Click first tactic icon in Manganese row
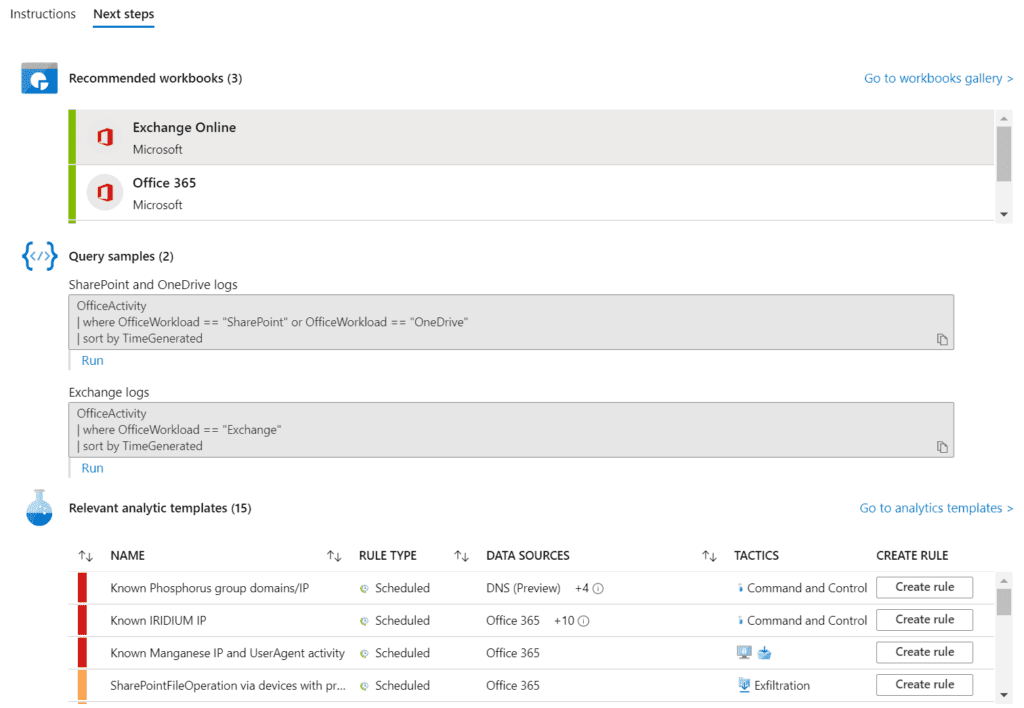Image resolution: width=1024 pixels, height=708 pixels. click(744, 652)
